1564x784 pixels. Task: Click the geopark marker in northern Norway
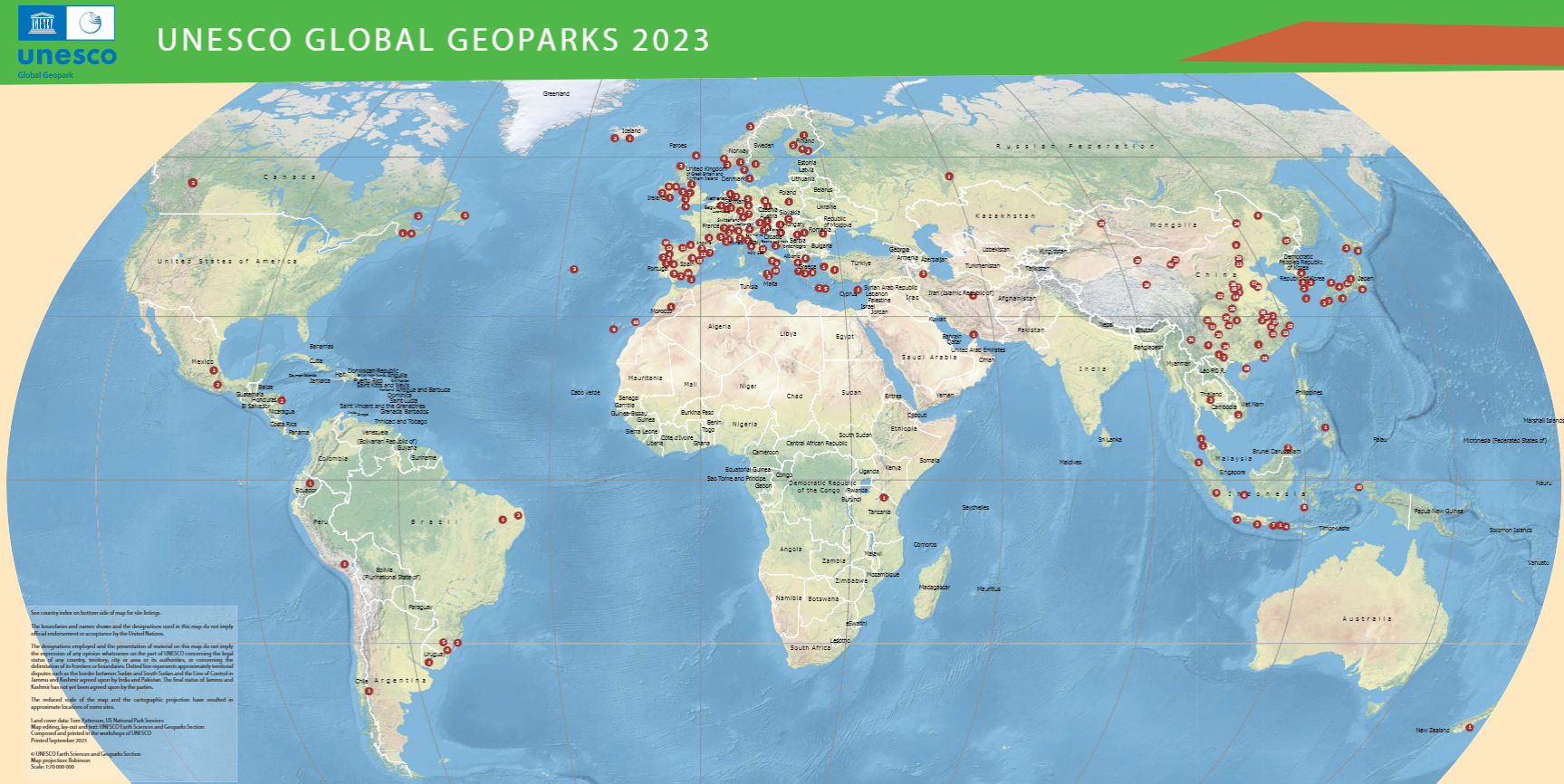pyautogui.click(x=750, y=127)
